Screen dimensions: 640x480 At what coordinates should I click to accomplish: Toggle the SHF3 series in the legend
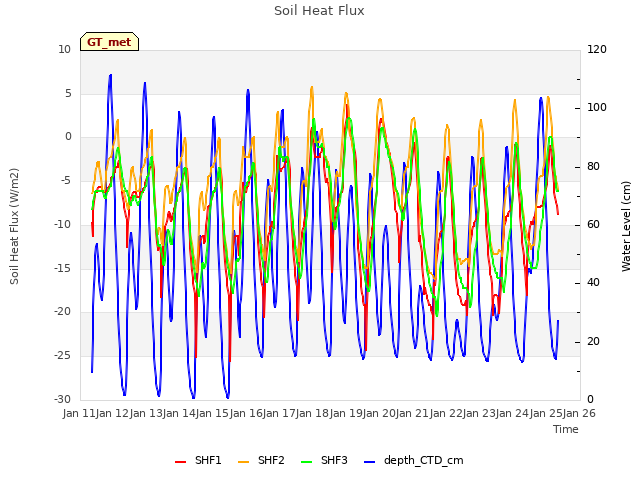click(x=324, y=461)
